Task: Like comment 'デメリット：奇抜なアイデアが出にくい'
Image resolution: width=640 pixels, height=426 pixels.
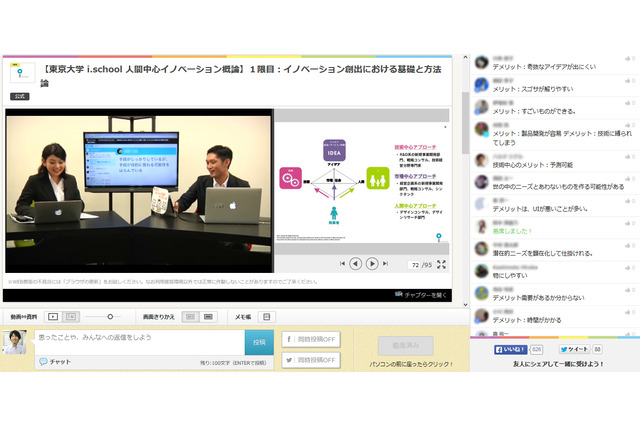Action: click(x=630, y=59)
